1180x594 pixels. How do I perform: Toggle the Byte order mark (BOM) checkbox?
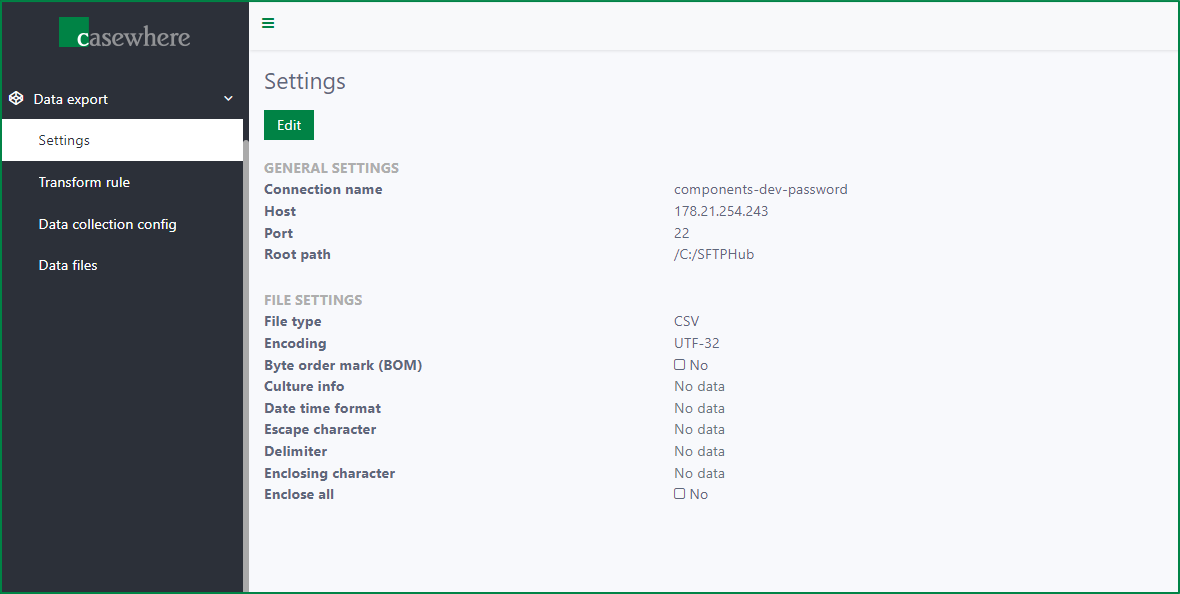680,365
